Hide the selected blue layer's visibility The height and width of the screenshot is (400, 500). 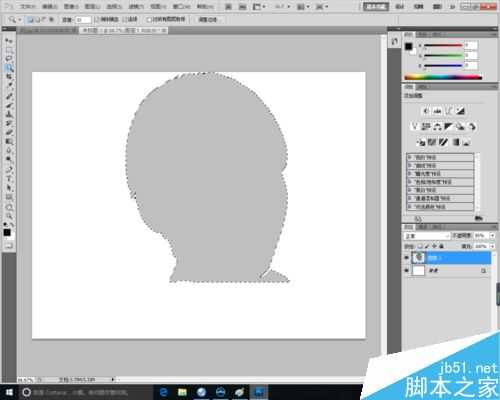[406, 258]
